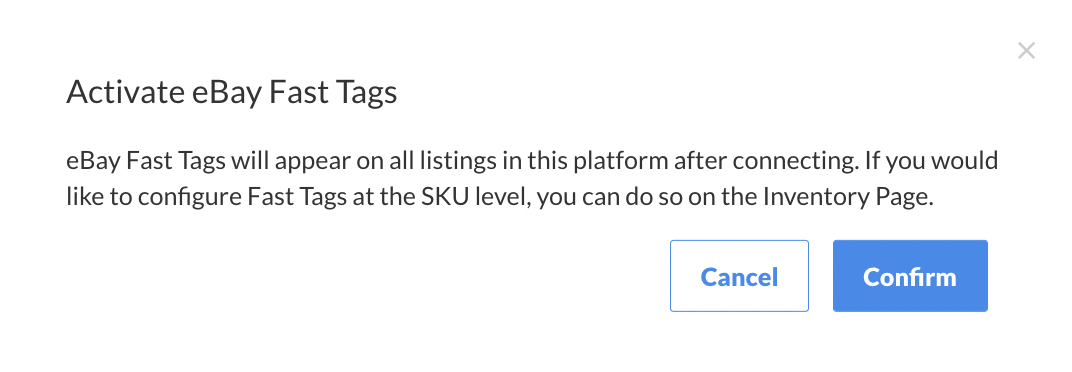The width and height of the screenshot is (1072, 372).
Task: Click the outlined Cancel button
Action: click(x=739, y=276)
